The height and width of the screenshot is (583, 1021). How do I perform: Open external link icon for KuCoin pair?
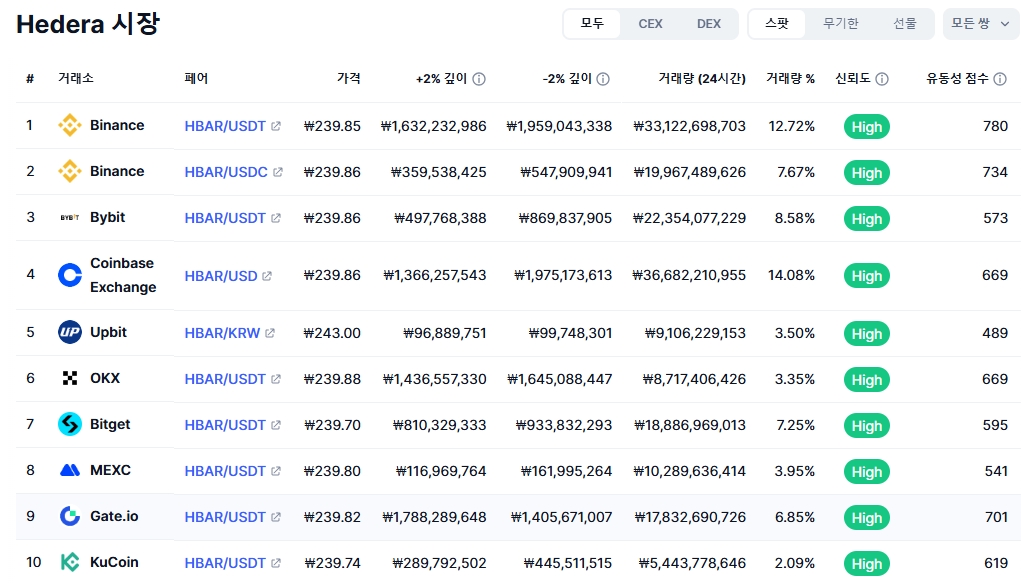276,563
